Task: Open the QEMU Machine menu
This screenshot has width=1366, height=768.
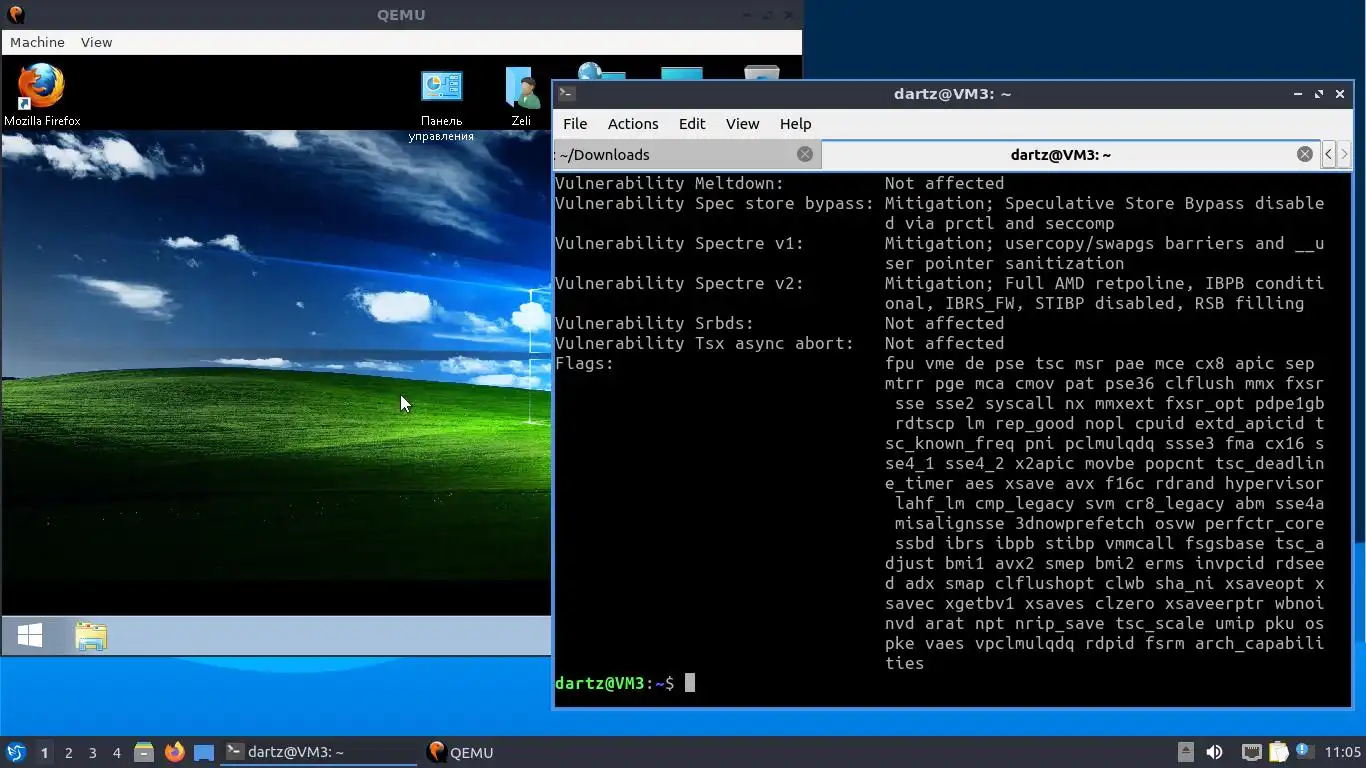Action: 37,42
